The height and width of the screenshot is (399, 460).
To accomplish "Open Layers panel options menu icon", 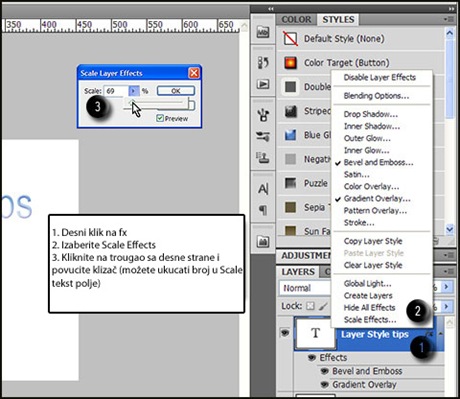I will [449, 272].
